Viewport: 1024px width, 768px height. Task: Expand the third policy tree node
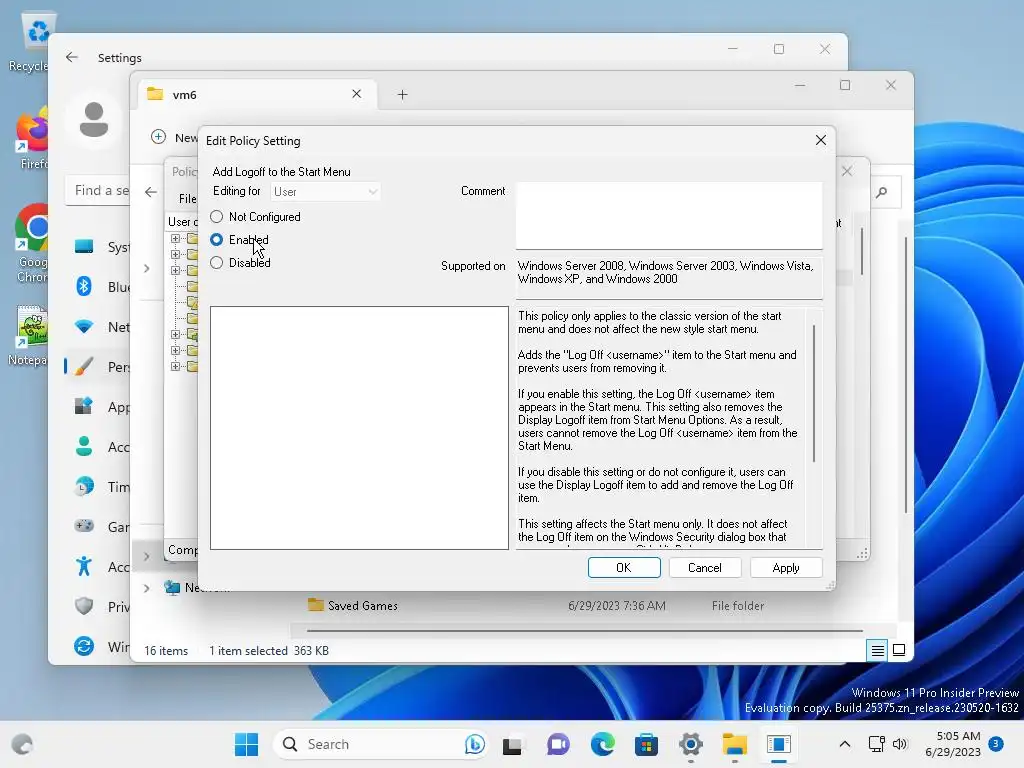point(175,270)
